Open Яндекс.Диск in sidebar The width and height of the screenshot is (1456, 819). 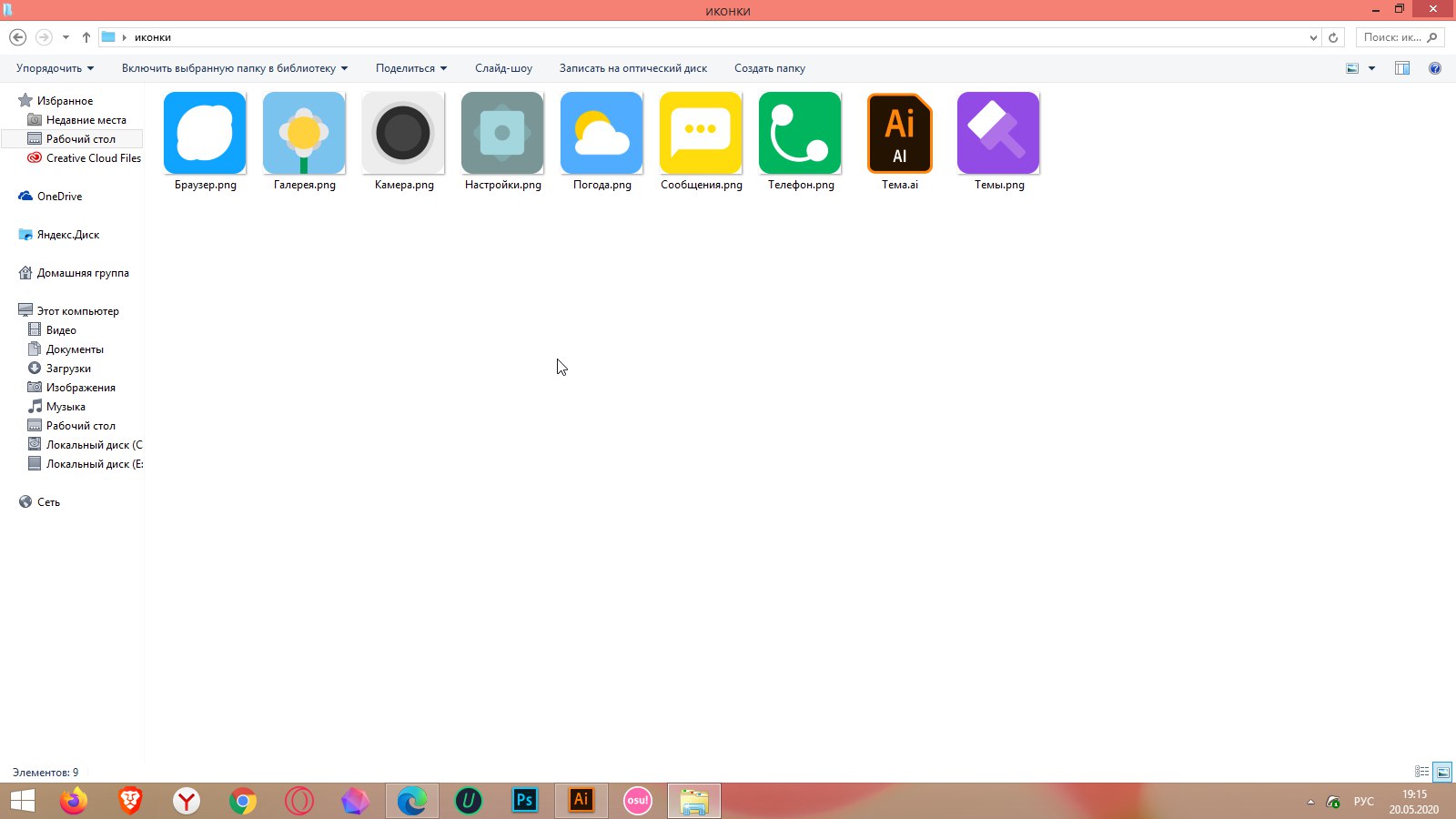pos(68,235)
